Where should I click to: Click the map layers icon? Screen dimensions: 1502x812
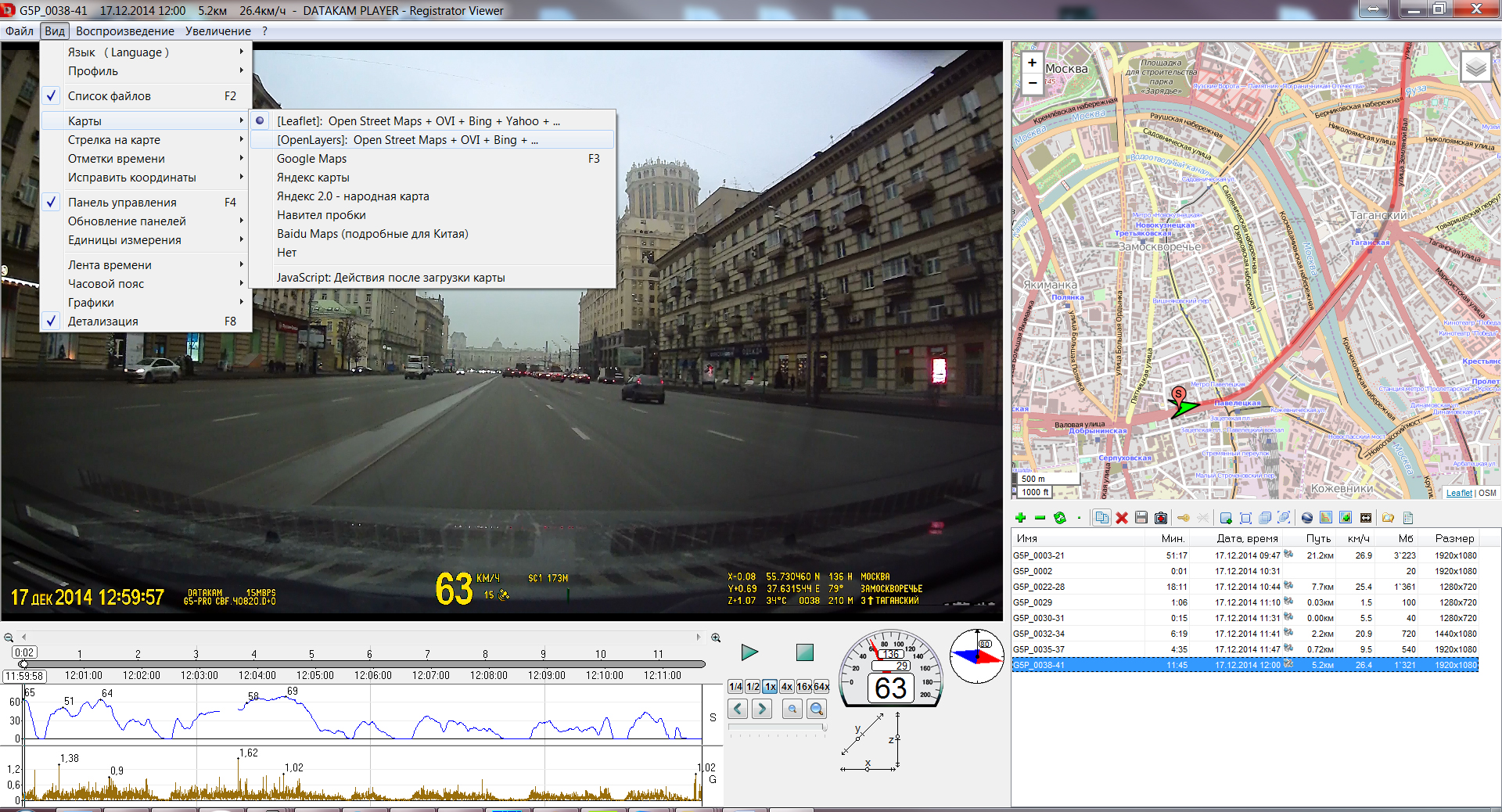pyautogui.click(x=1476, y=67)
